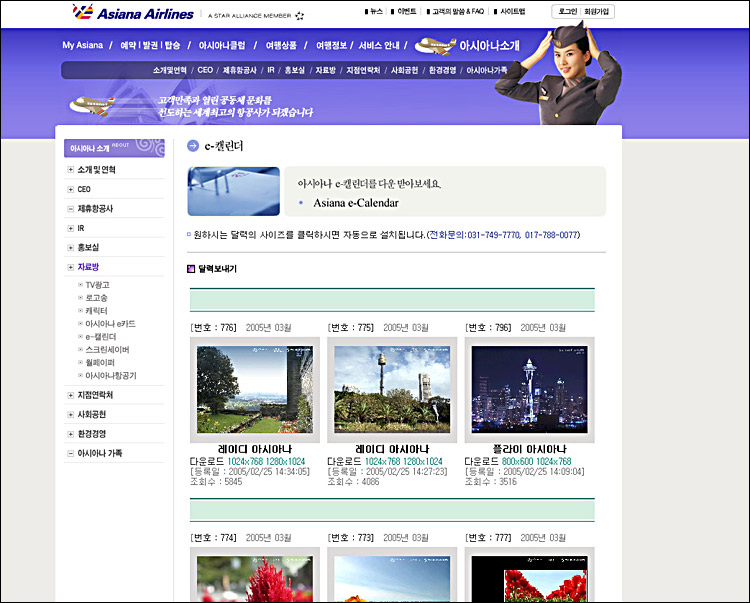This screenshot has height=603, width=750.
Task: Download 800x600 for calendar 796
Action: pos(518,461)
